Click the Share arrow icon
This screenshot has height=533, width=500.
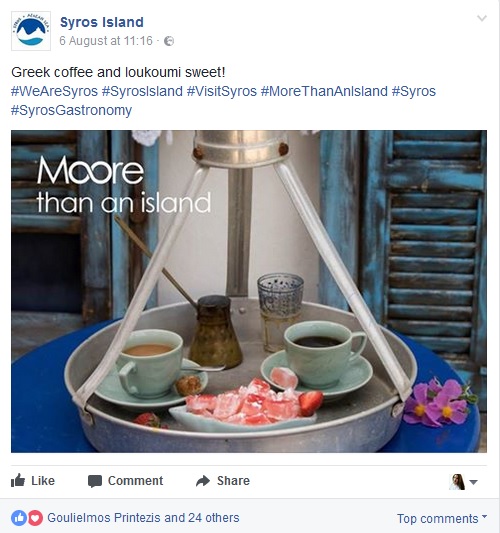click(x=203, y=481)
